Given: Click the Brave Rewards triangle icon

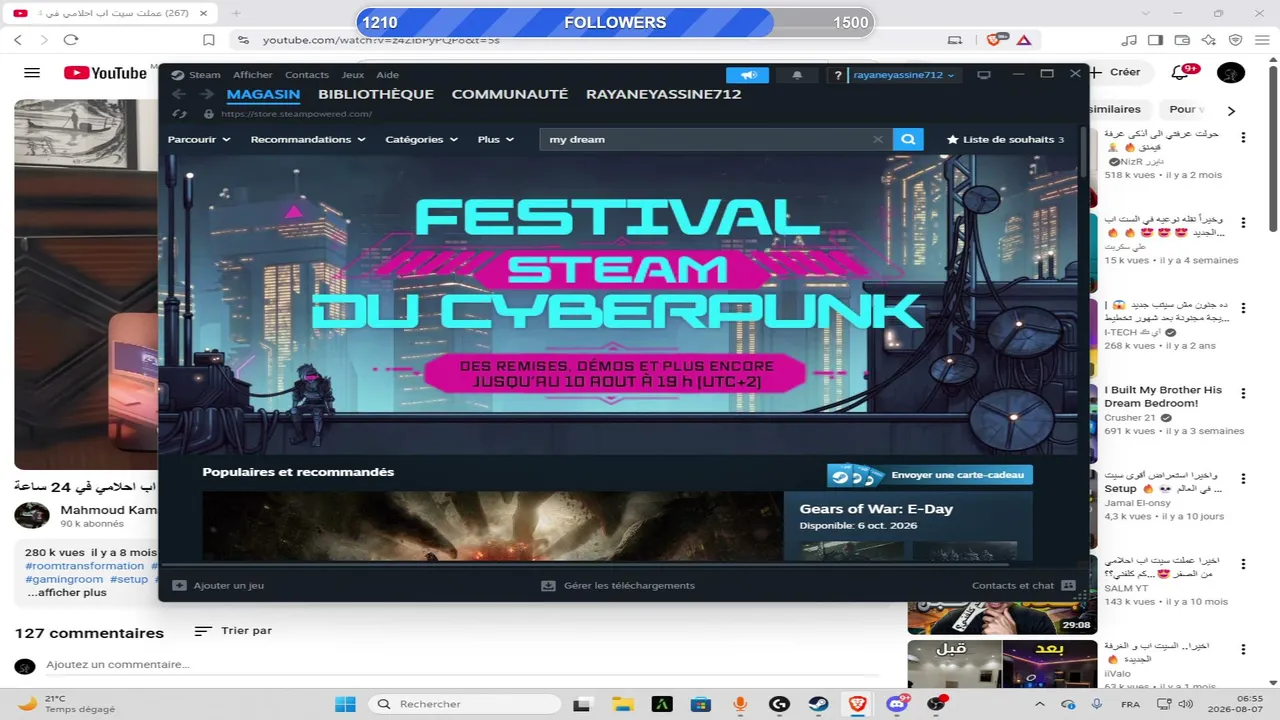Looking at the screenshot, I should coord(1024,40).
